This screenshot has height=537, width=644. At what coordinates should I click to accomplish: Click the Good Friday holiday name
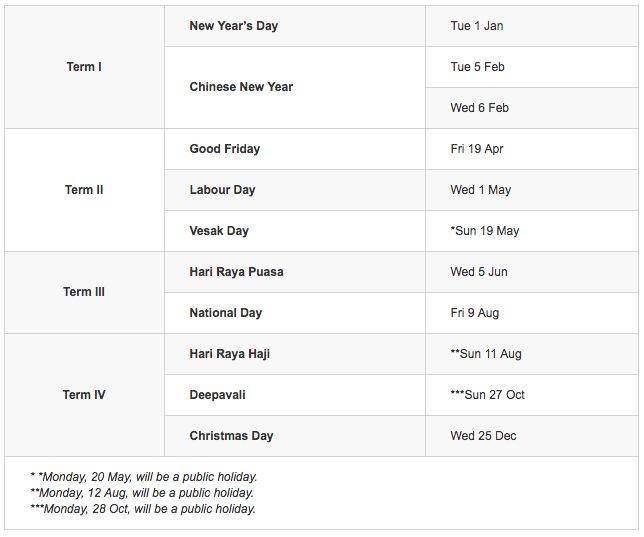coord(224,149)
